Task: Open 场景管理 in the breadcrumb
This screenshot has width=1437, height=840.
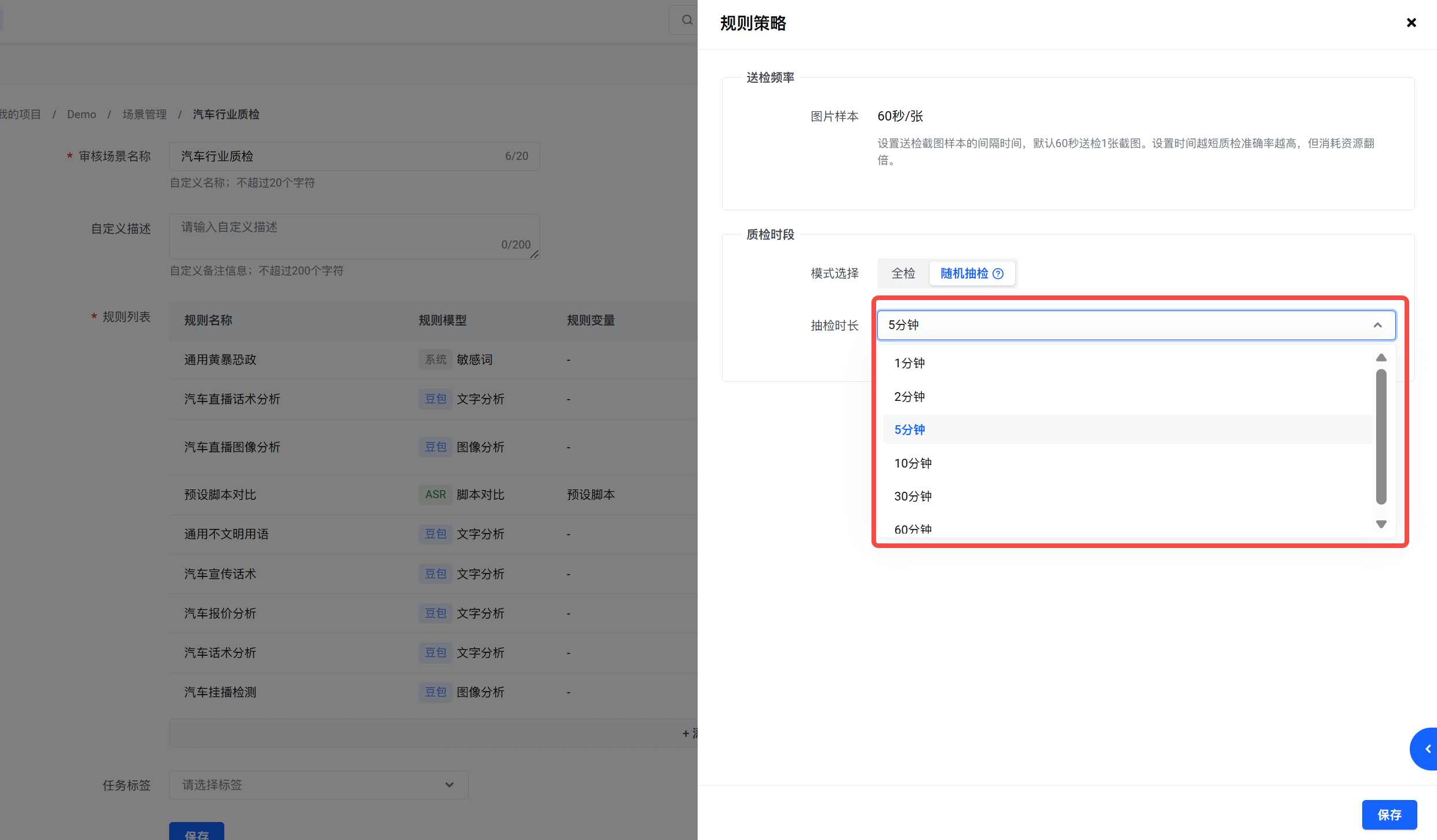Action: (144, 115)
